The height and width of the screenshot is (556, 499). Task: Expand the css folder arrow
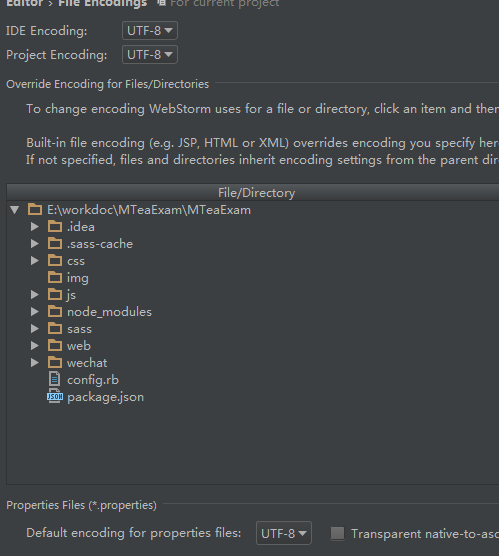click(x=34, y=261)
